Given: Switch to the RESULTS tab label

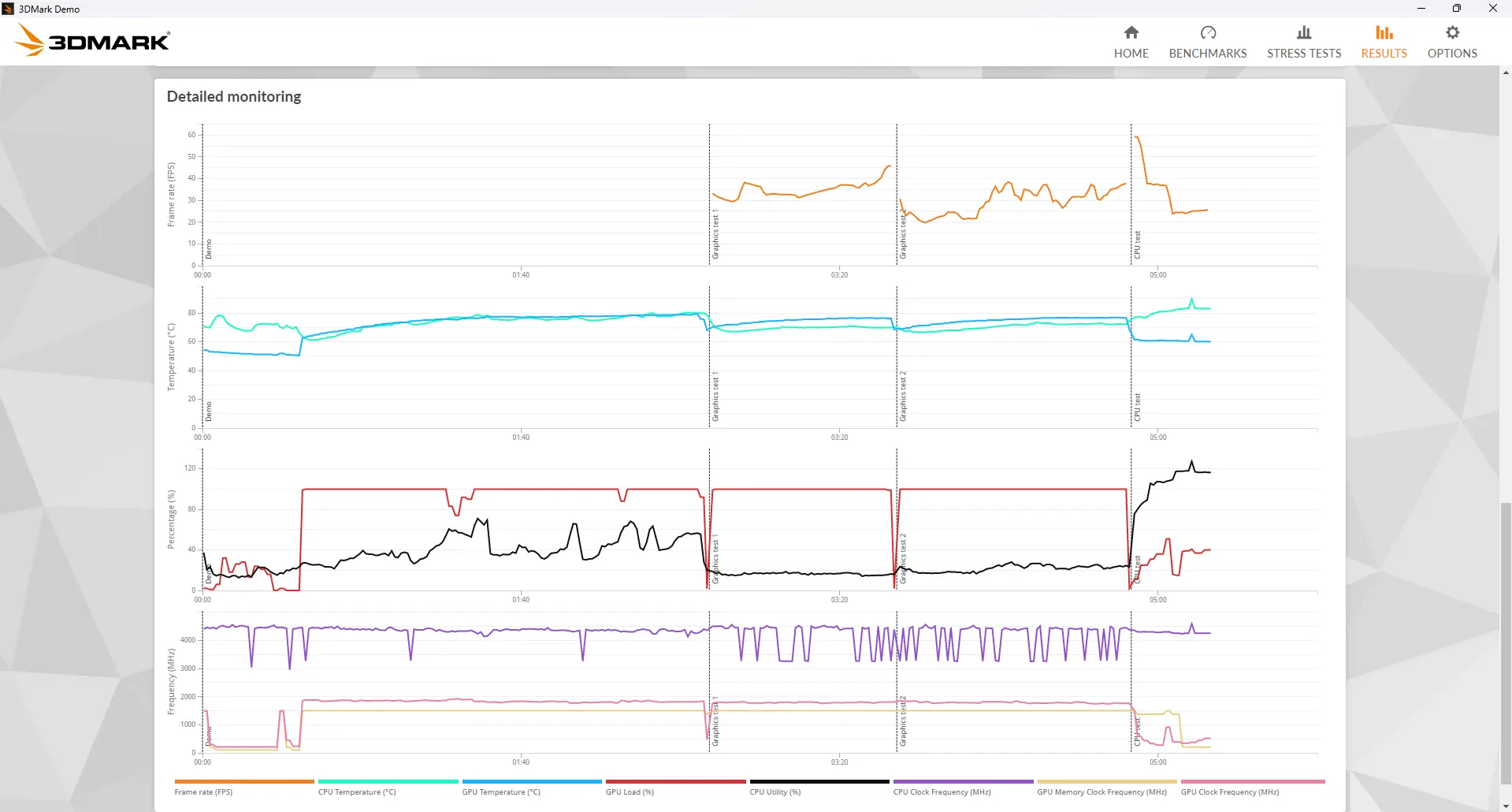Looking at the screenshot, I should (1384, 54).
